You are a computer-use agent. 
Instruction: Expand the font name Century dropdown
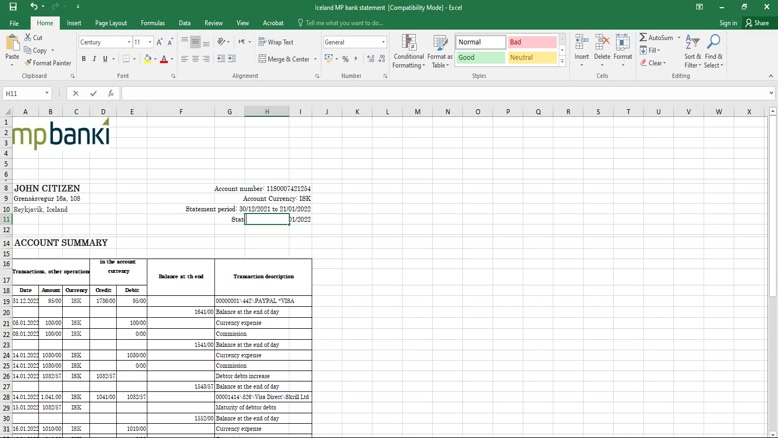pos(129,42)
